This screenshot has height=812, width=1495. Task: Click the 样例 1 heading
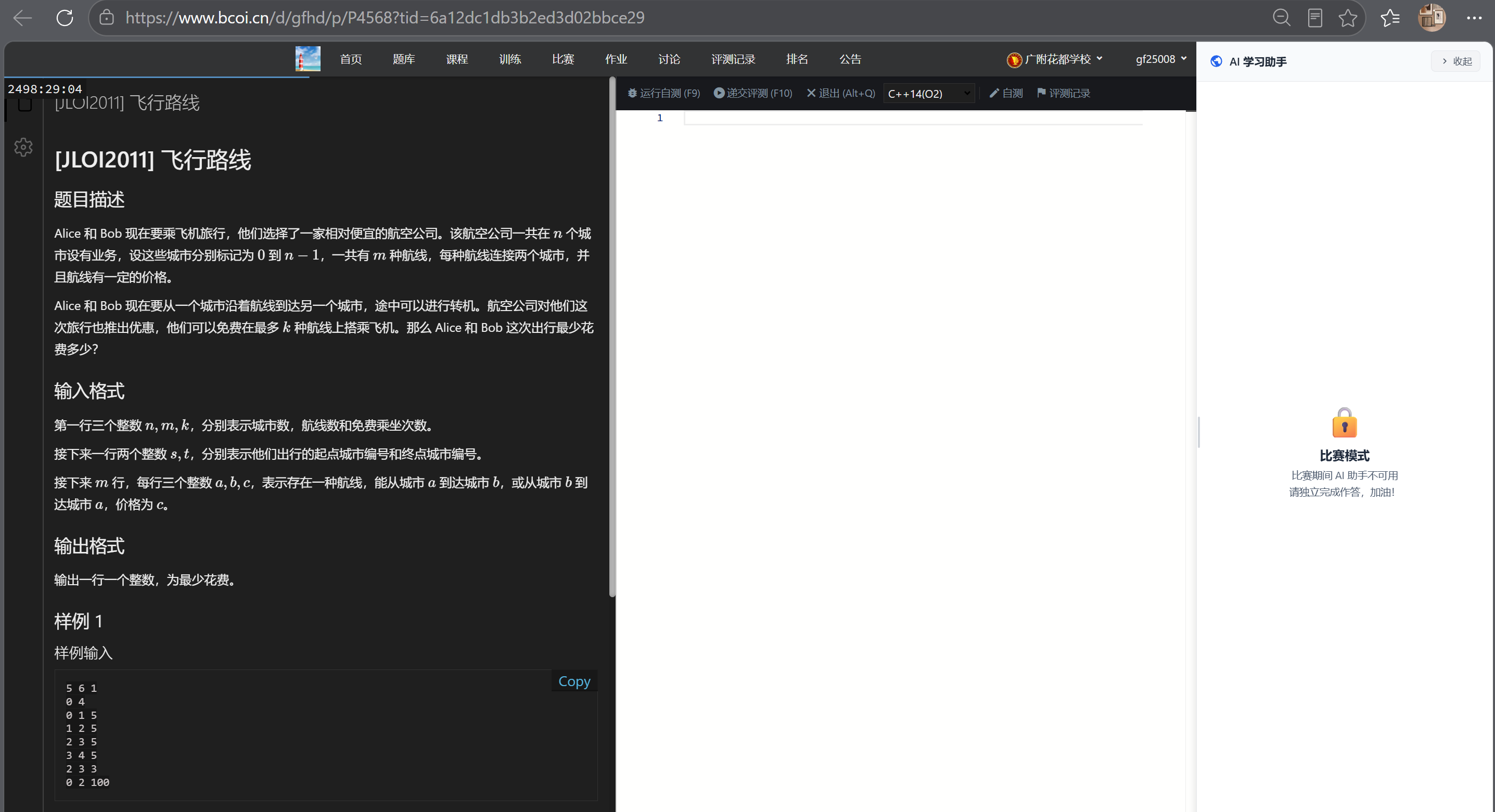[x=79, y=621]
